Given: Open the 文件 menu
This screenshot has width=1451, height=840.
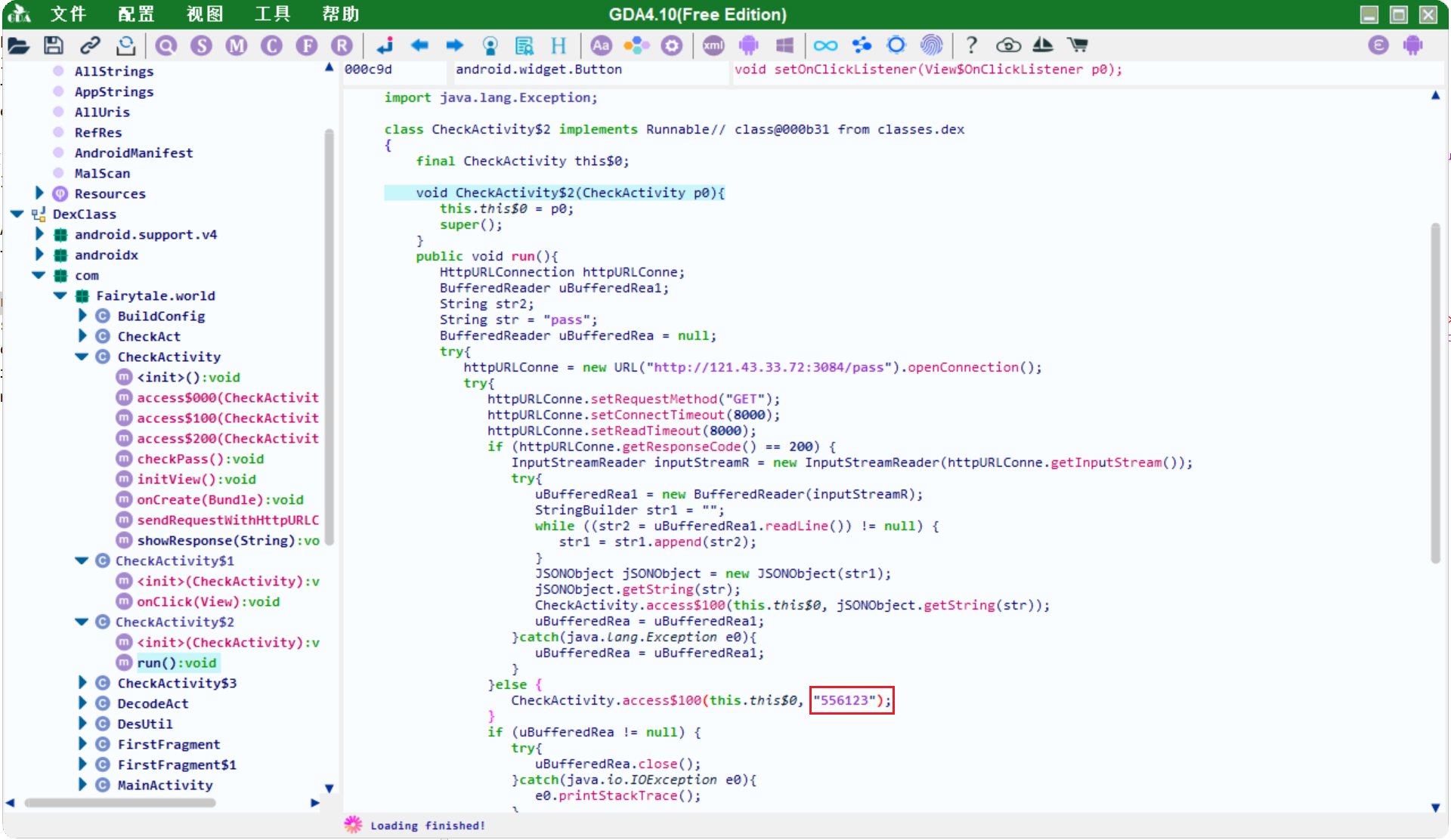Looking at the screenshot, I should 69,14.
